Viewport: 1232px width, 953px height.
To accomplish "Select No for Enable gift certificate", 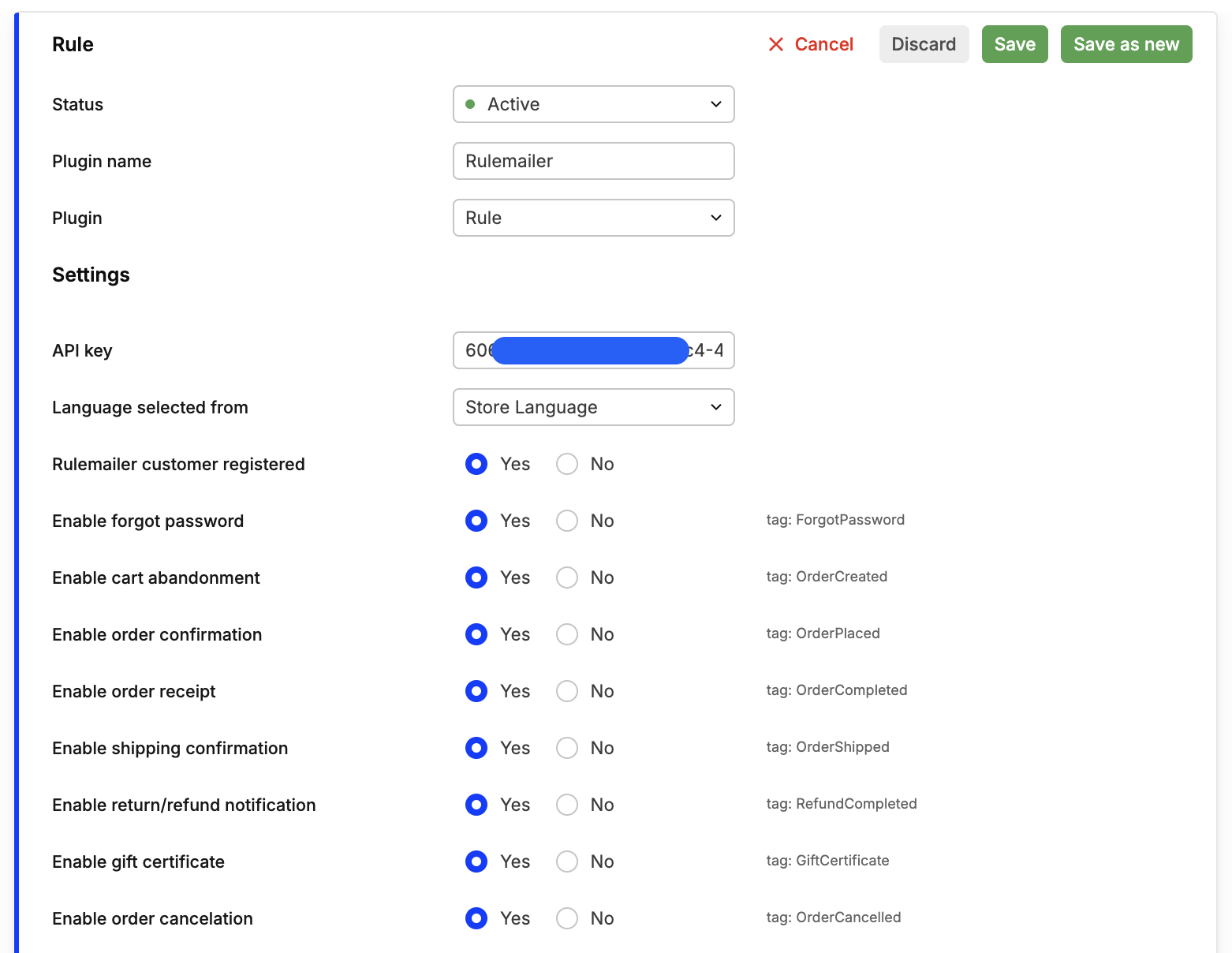I will (x=567, y=861).
